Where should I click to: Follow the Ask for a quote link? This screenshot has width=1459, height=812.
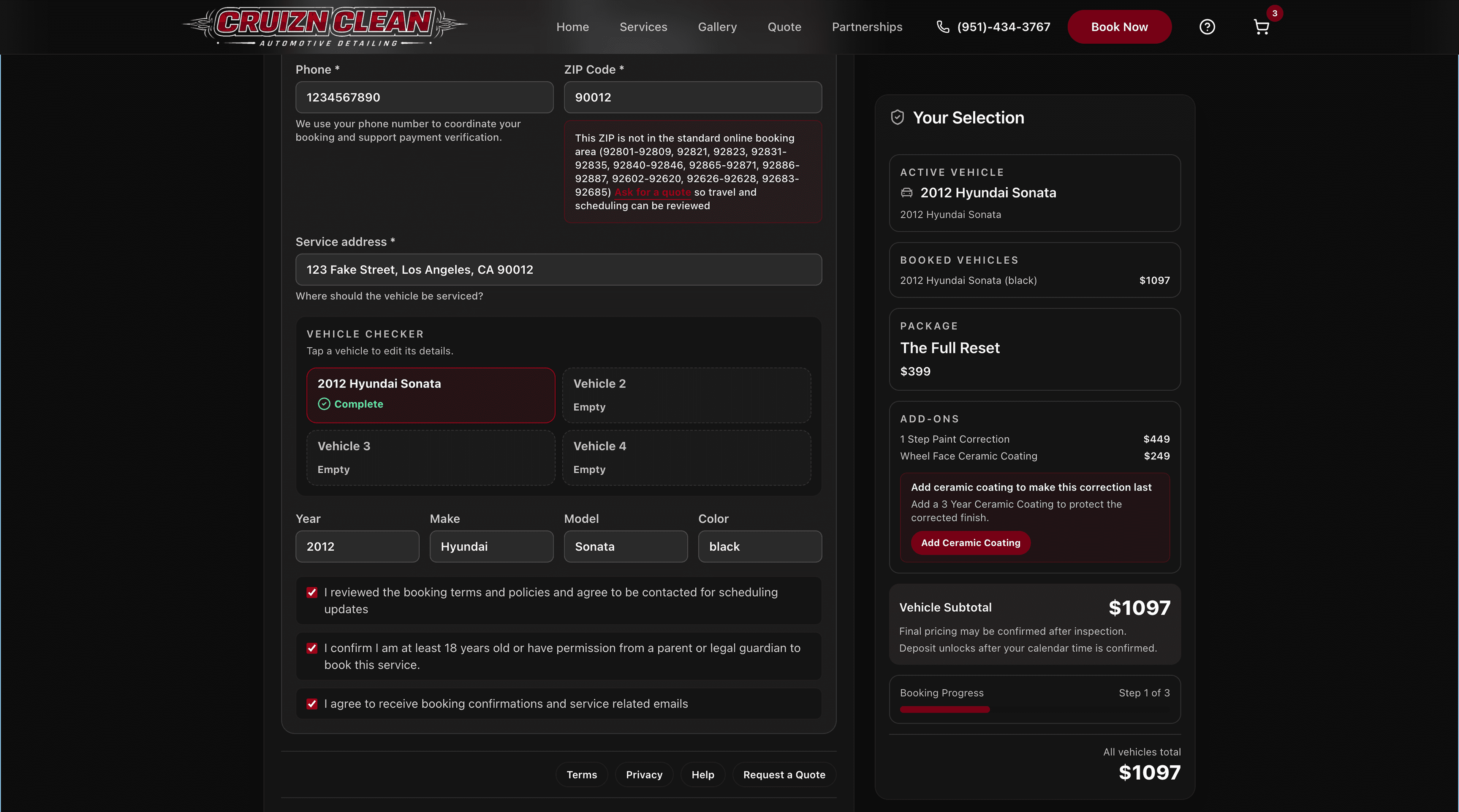coord(652,192)
